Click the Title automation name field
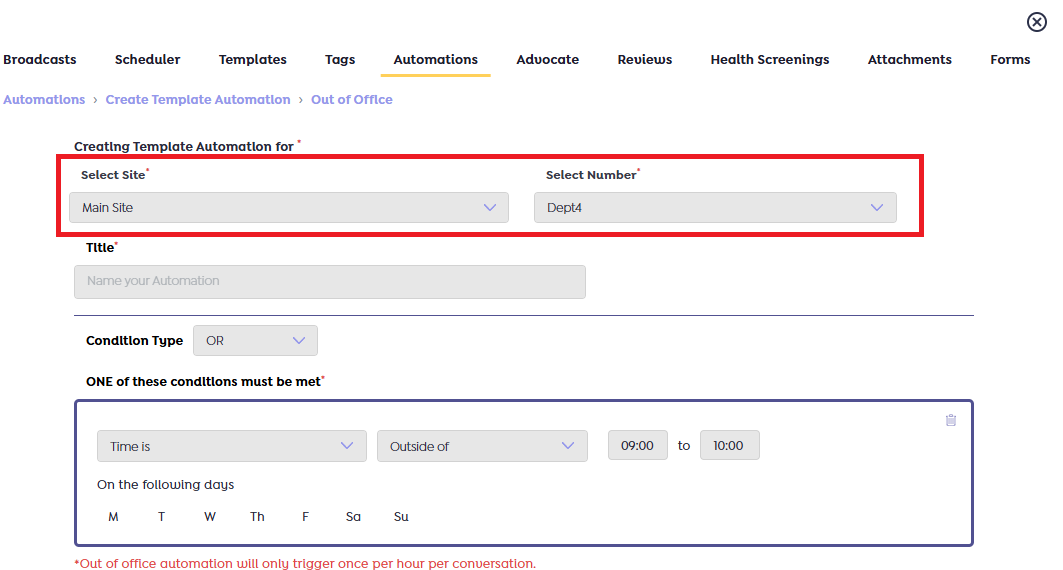This screenshot has width=1063, height=570. pyautogui.click(x=329, y=281)
